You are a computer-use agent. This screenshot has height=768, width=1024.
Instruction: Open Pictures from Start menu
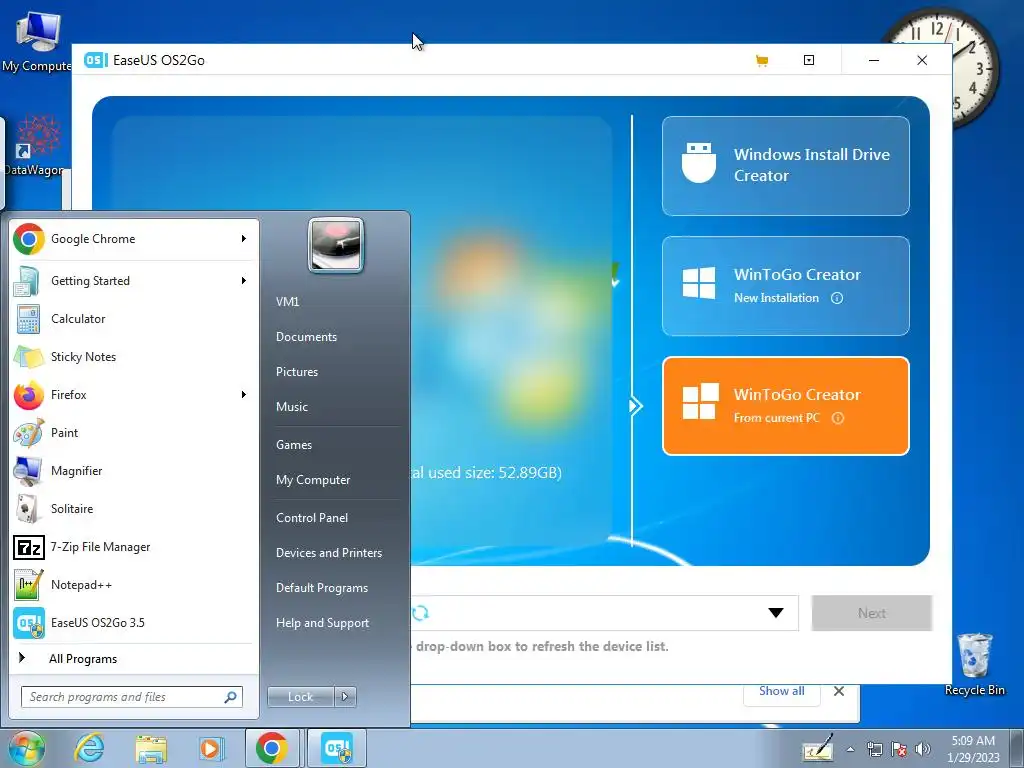pos(297,372)
